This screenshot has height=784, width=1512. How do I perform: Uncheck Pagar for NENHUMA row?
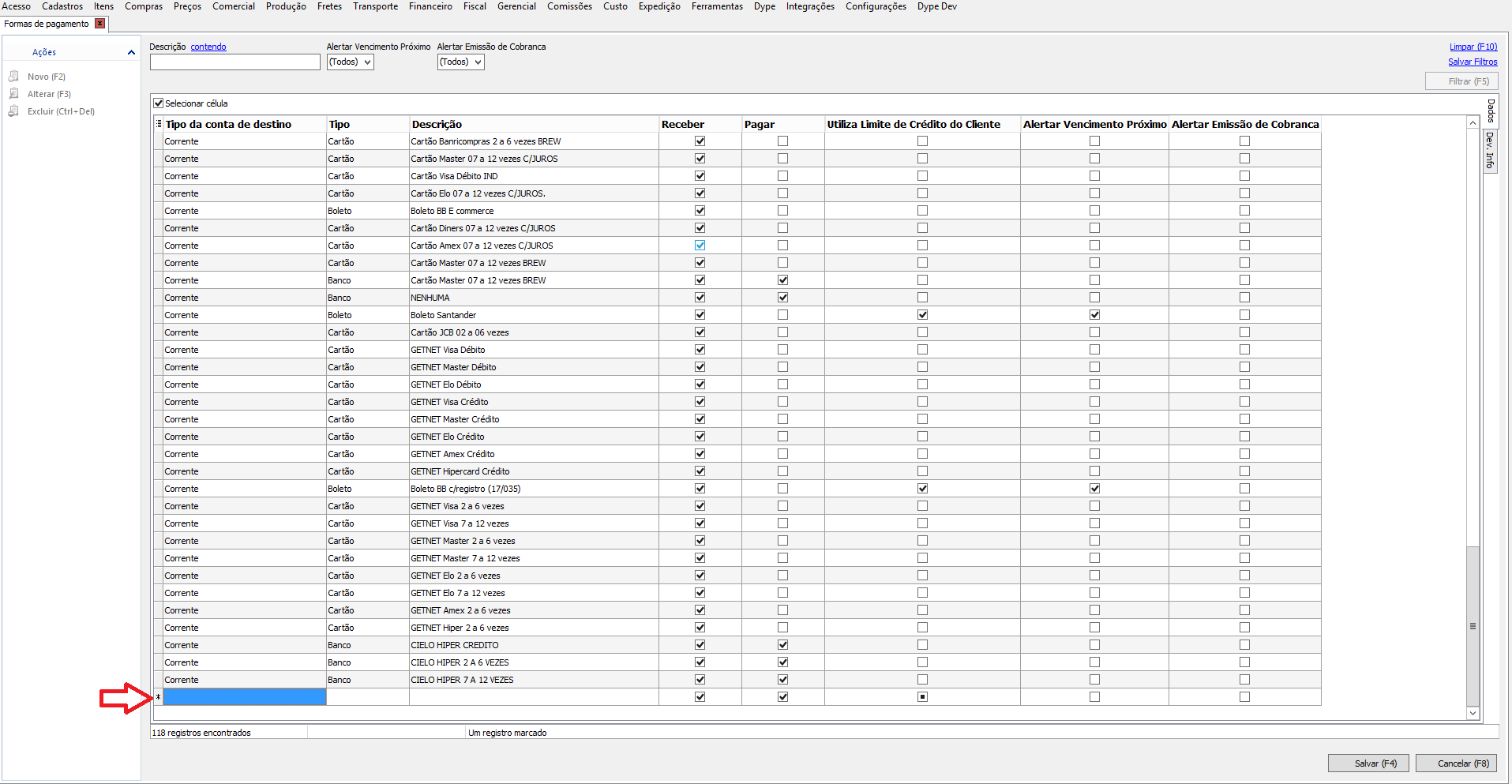[782, 298]
